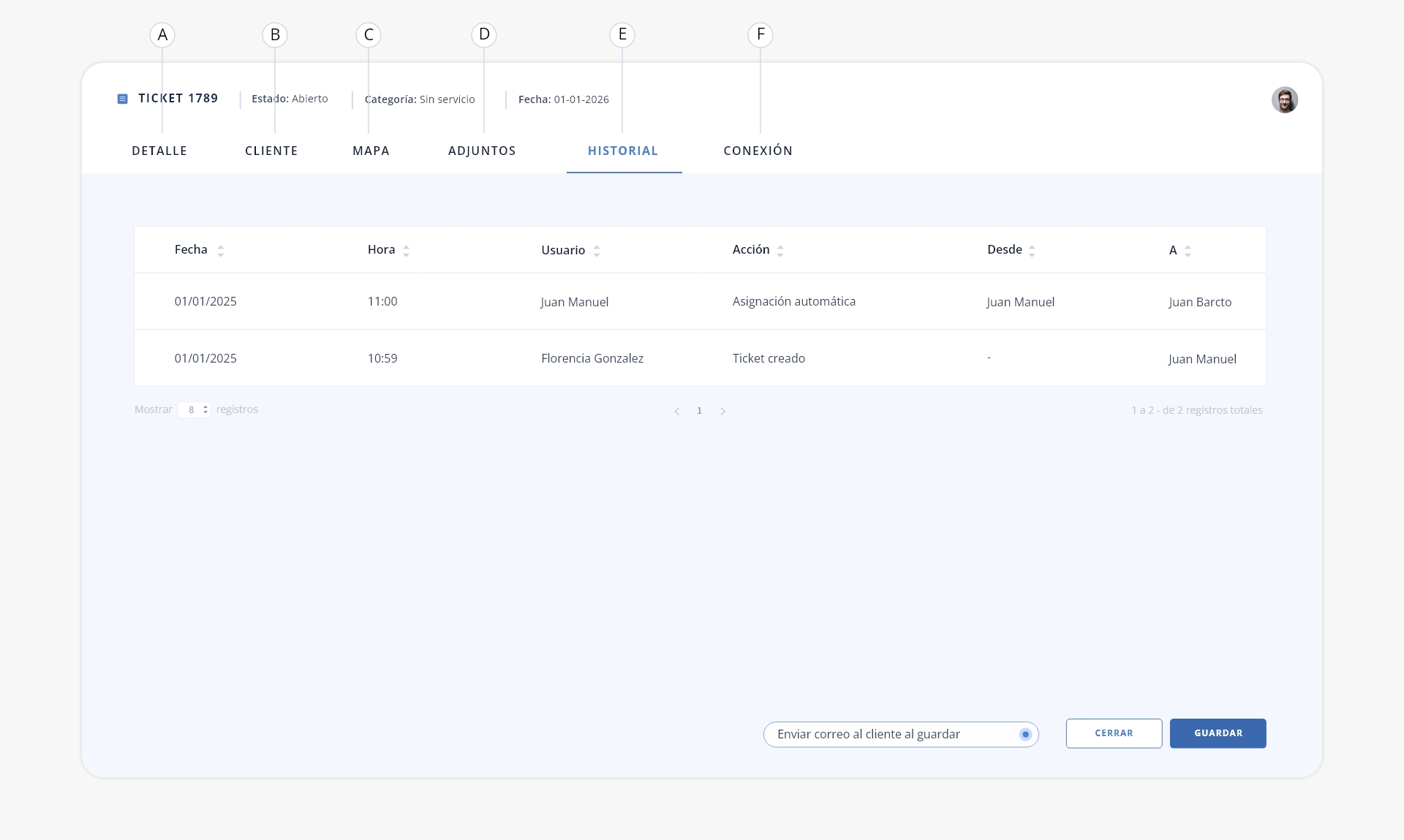
Task: Sort table by Acción column arrows
Action: [x=780, y=251]
